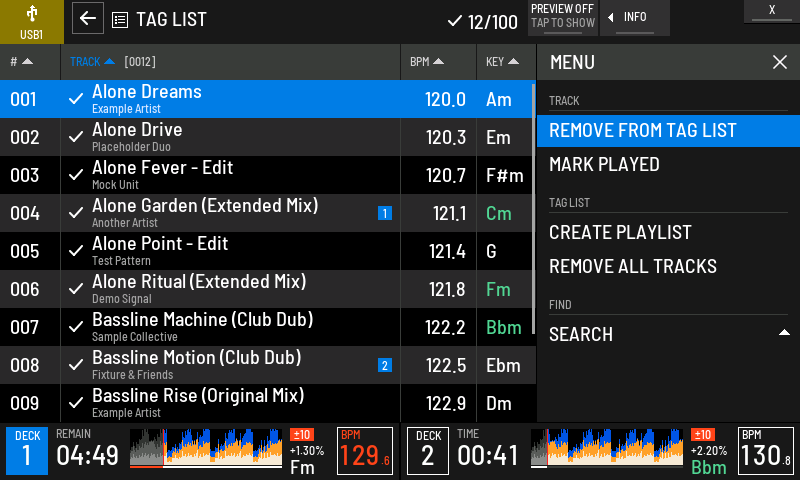Image resolution: width=800 pixels, height=480 pixels.
Task: Go back with the left arrow button
Action: [88, 18]
